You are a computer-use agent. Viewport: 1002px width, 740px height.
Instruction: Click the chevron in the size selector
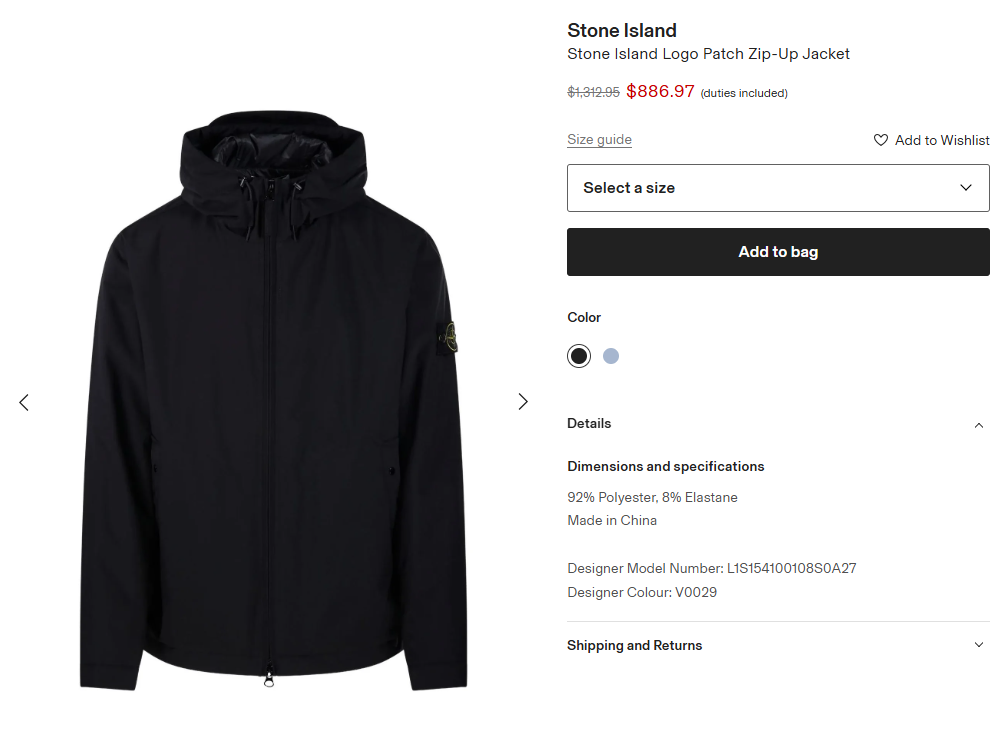[x=966, y=188]
